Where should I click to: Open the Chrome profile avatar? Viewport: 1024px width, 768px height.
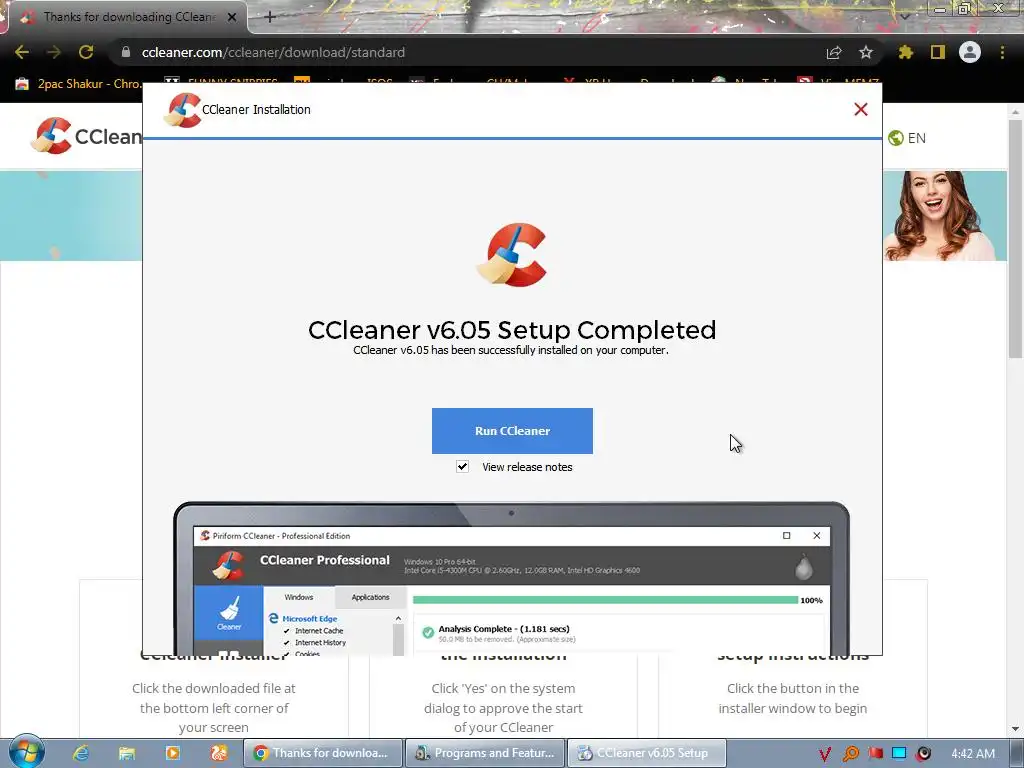pos(970,52)
